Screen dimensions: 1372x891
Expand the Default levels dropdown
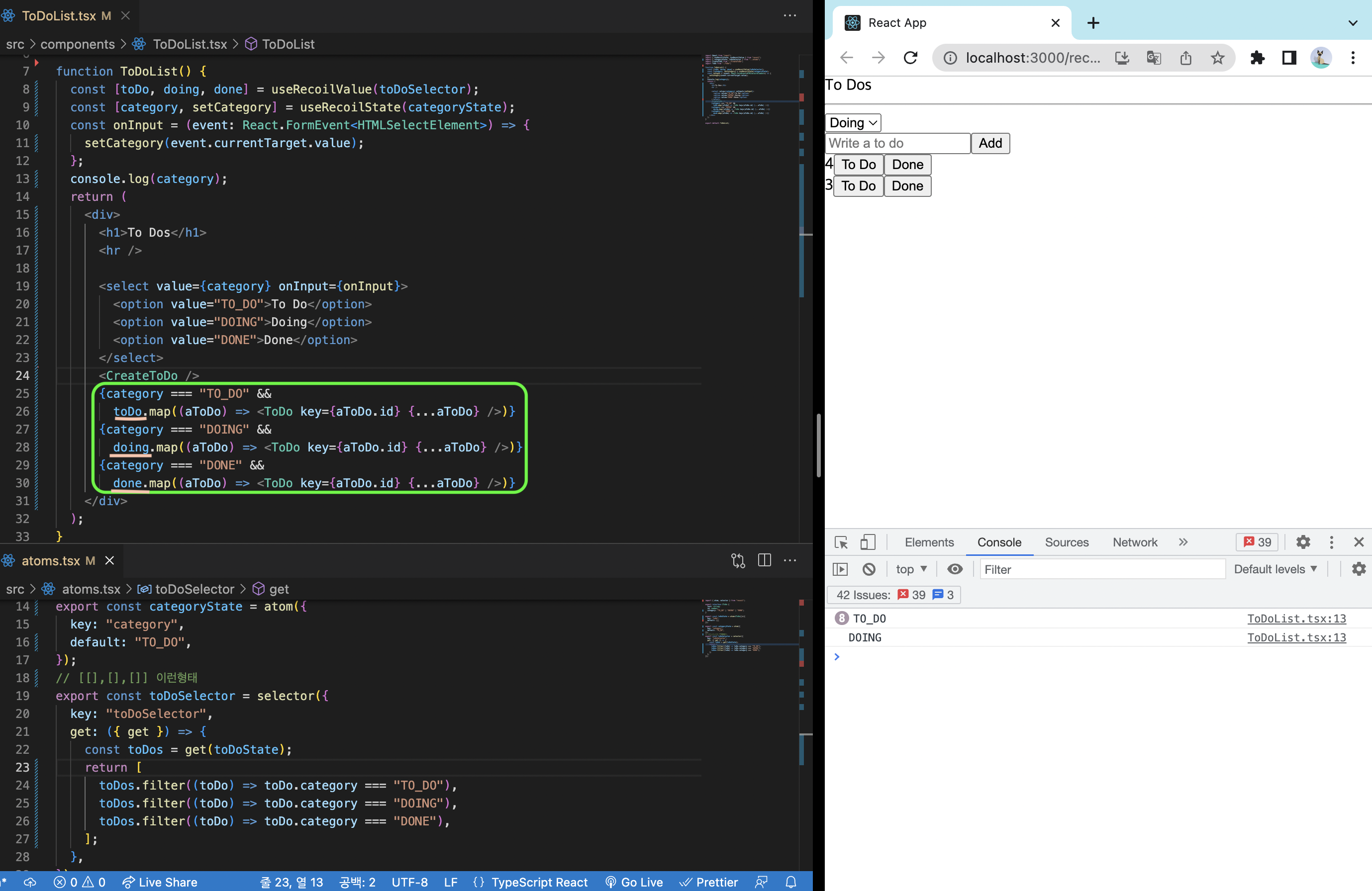pos(1275,569)
